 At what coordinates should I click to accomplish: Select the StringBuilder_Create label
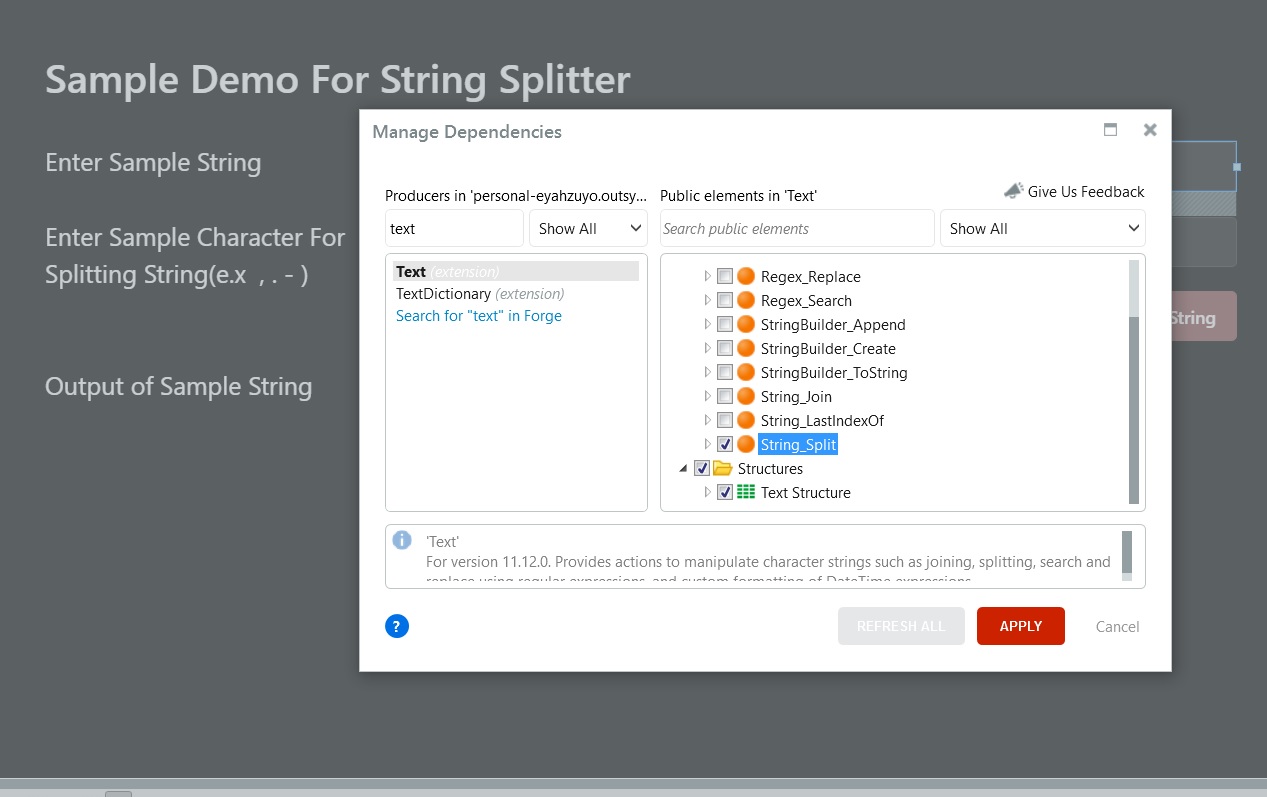[828, 348]
